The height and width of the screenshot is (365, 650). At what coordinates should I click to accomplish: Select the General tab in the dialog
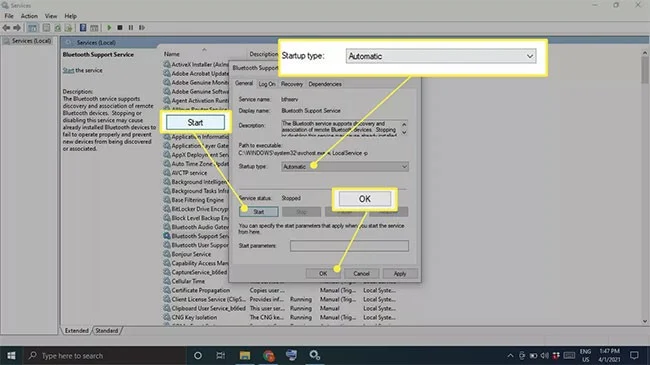(x=244, y=83)
